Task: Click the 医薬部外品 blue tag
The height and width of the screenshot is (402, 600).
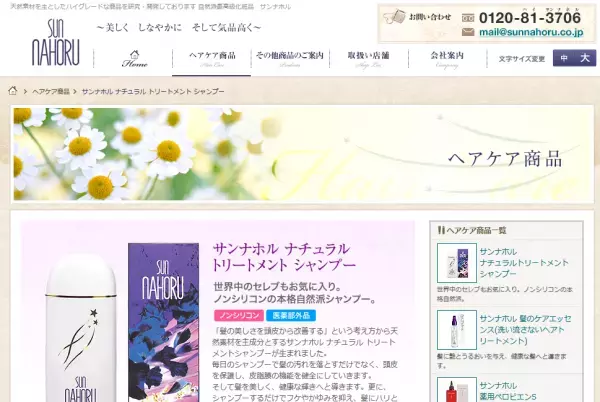Action: click(291, 316)
